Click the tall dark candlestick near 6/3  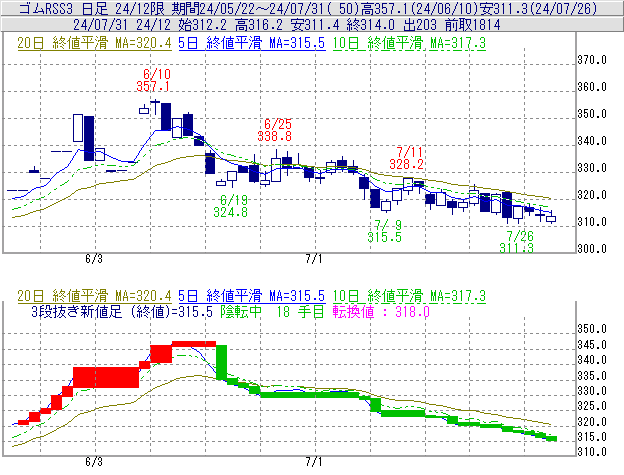[89, 138]
